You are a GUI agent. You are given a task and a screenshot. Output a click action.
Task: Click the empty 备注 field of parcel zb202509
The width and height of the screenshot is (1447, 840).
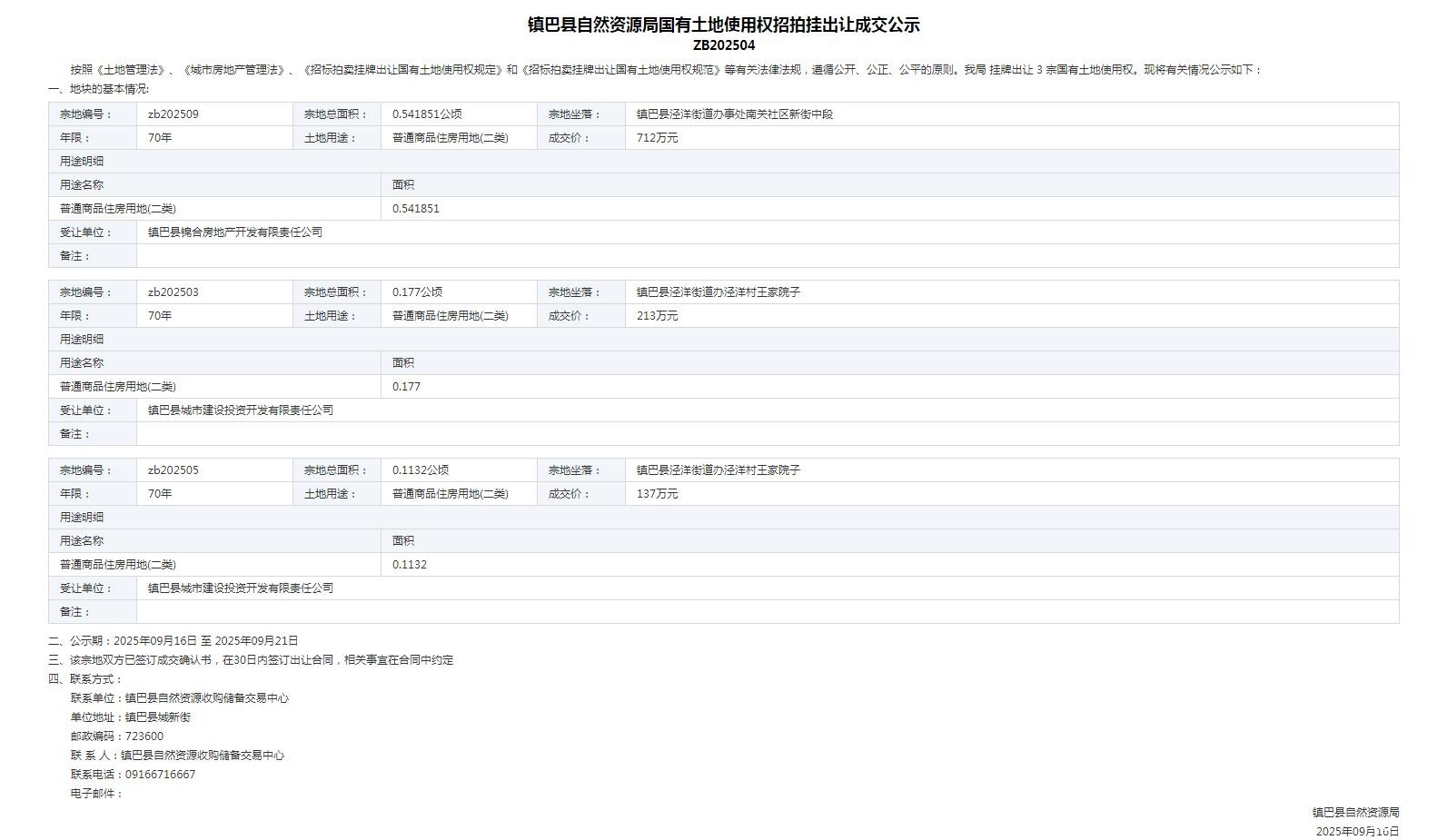[767, 256]
